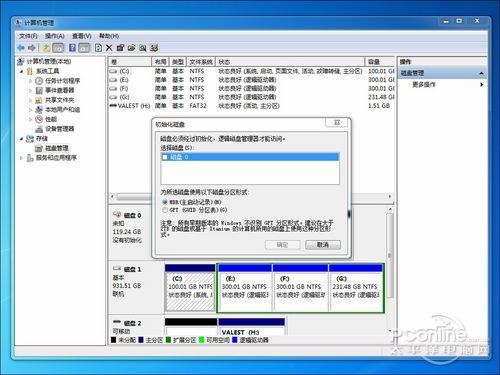Click the Properties toolbar icon
The width and height of the screenshot is (500, 375).
pos(120,48)
